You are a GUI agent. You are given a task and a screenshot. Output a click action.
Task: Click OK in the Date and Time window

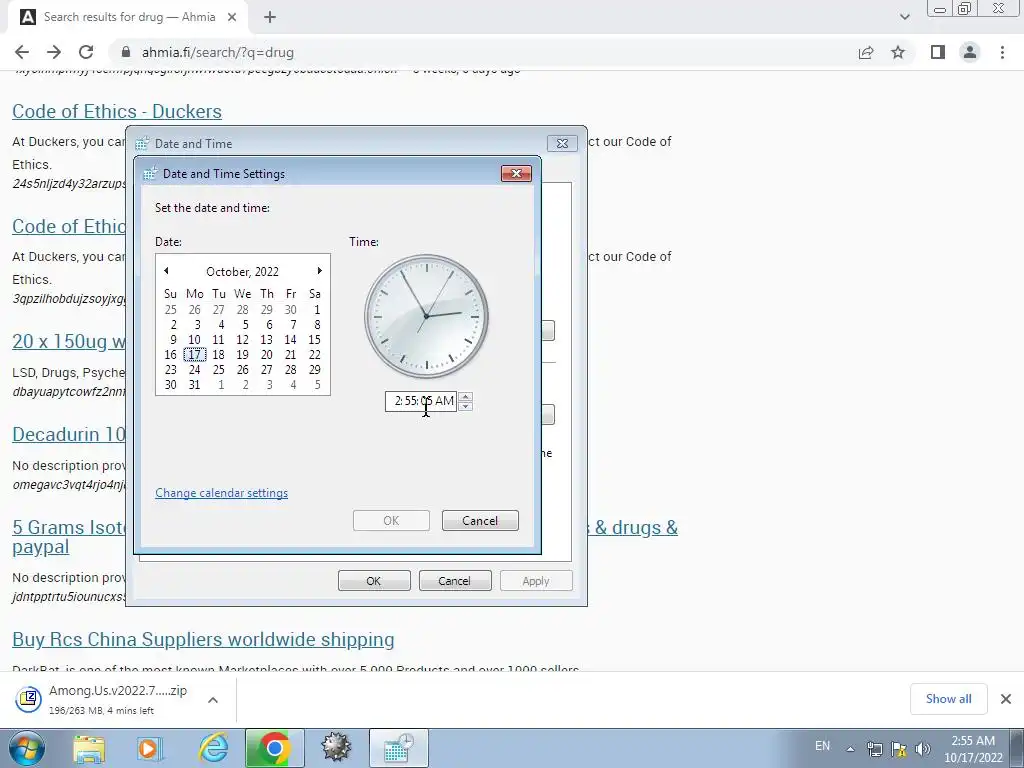pos(374,581)
